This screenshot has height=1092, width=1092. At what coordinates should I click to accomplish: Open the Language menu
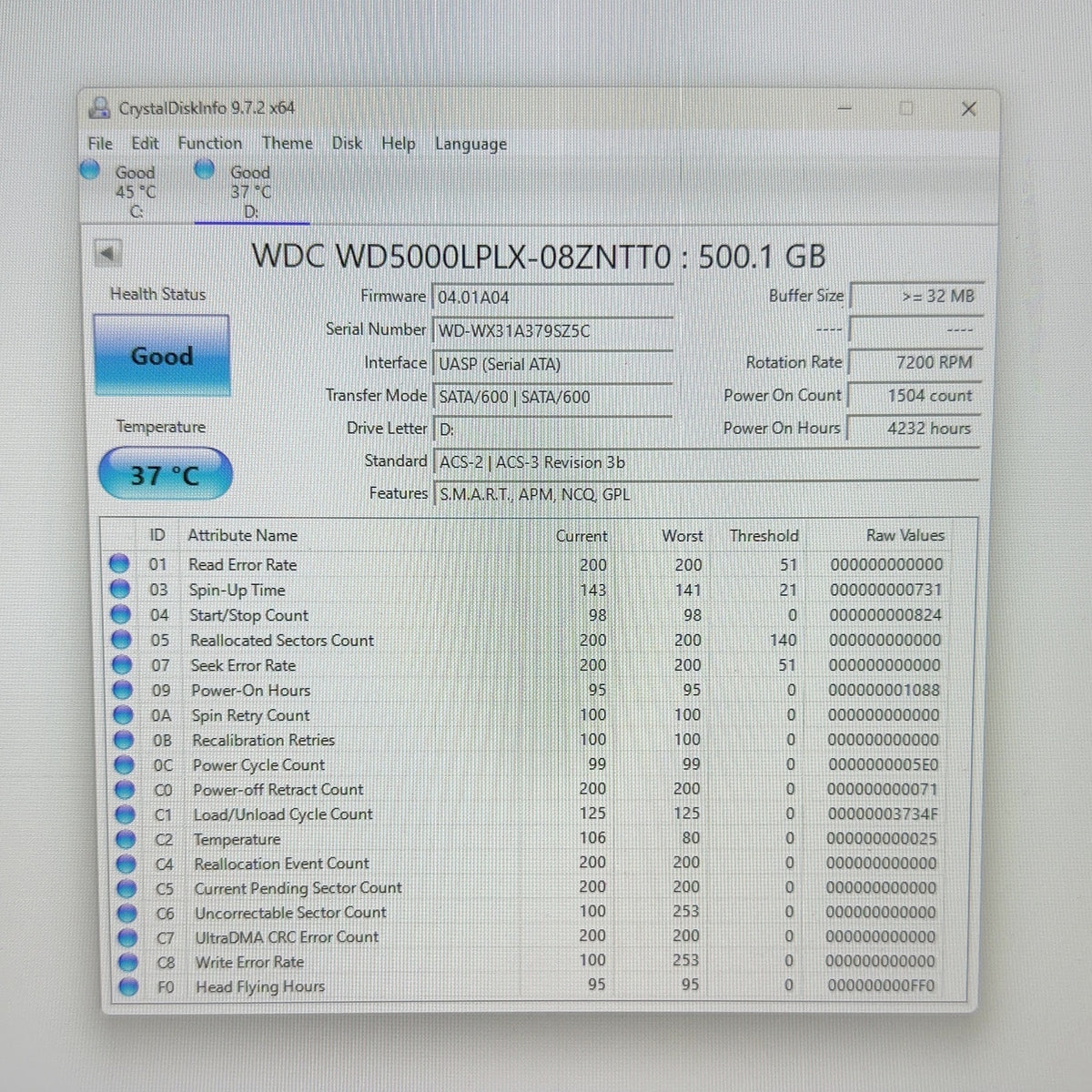point(470,144)
